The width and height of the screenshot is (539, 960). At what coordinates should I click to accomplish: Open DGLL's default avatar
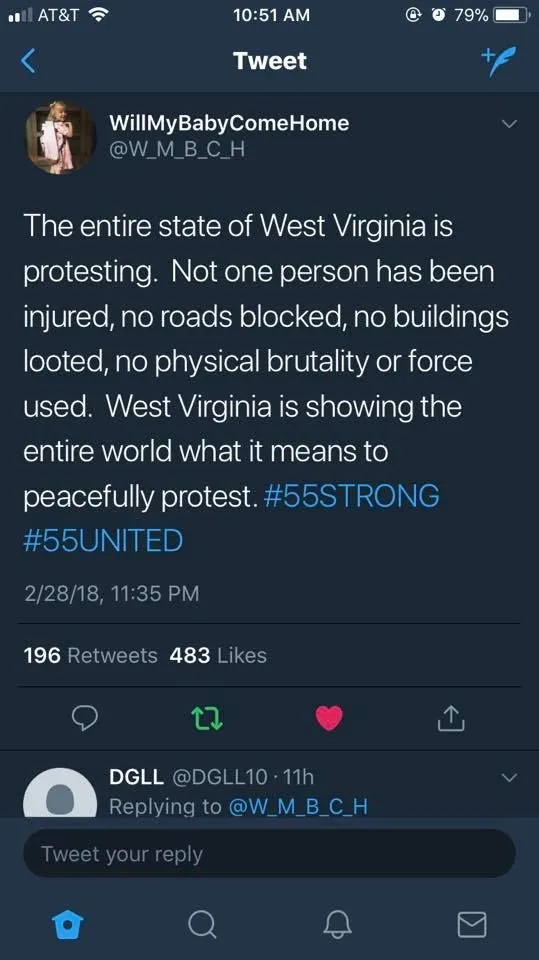[x=60, y=793]
